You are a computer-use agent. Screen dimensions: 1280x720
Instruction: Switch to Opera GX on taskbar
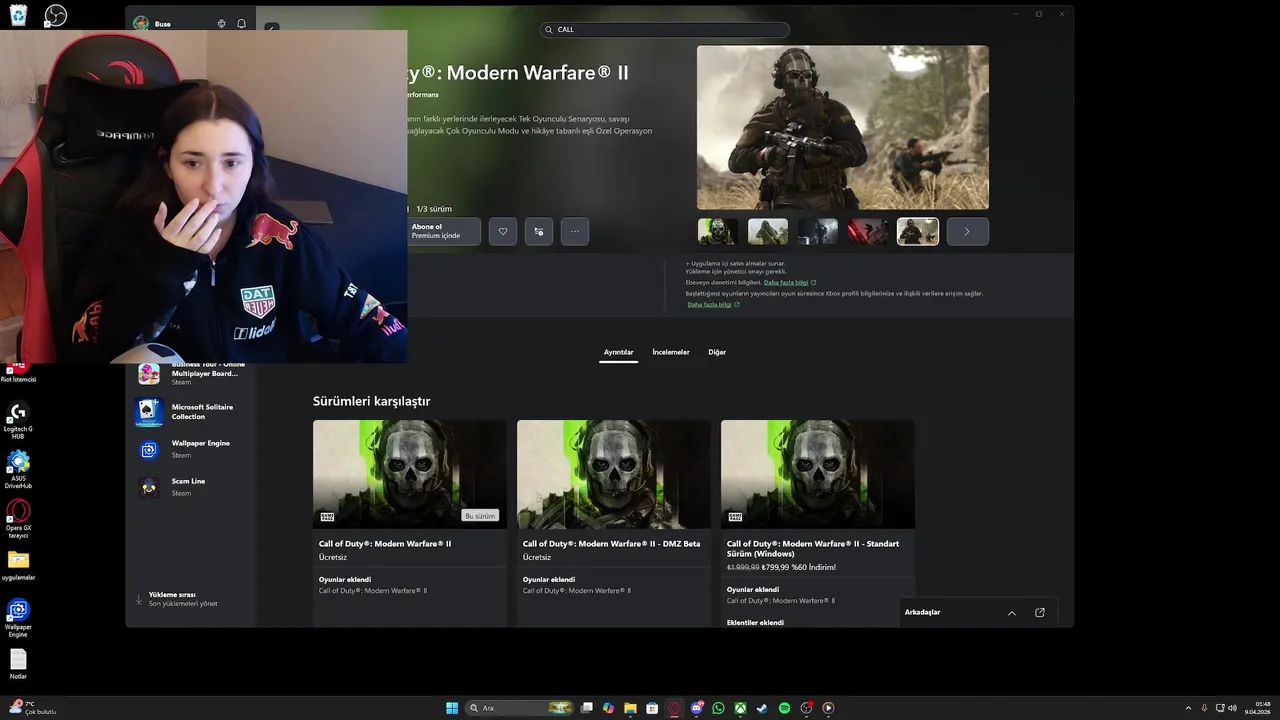tap(675, 708)
